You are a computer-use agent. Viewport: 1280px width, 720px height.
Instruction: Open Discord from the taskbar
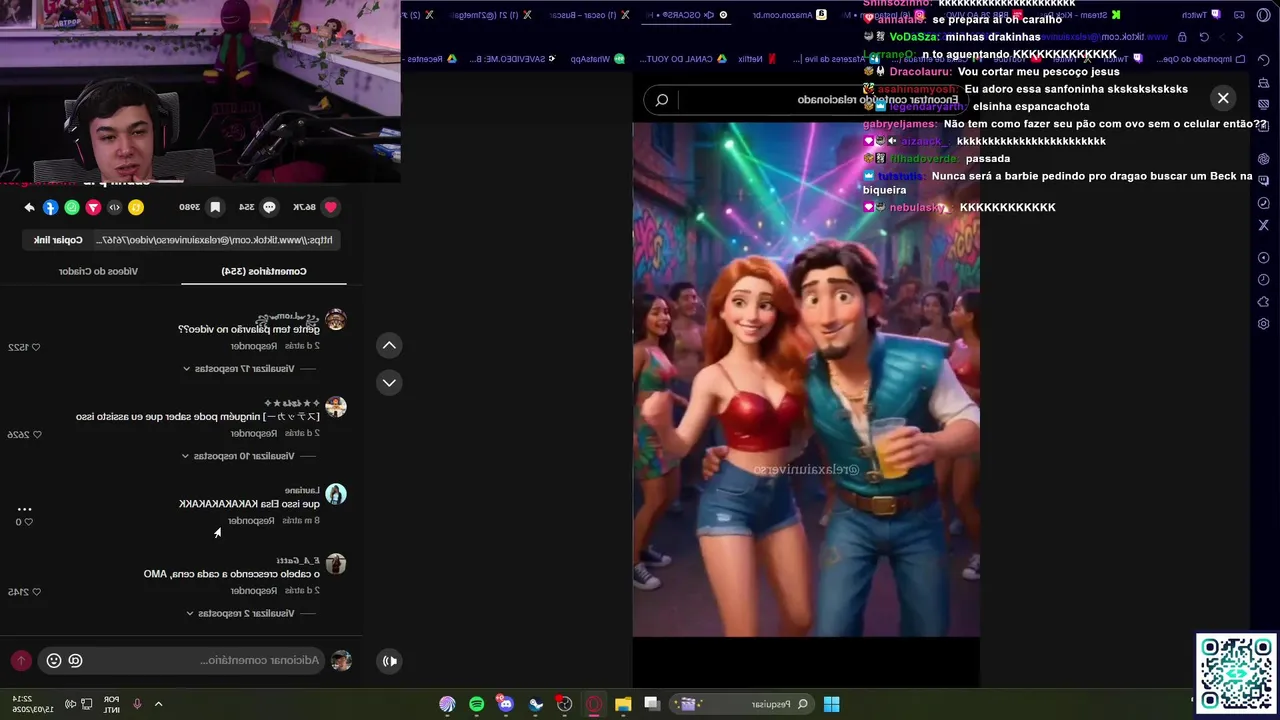click(506, 704)
